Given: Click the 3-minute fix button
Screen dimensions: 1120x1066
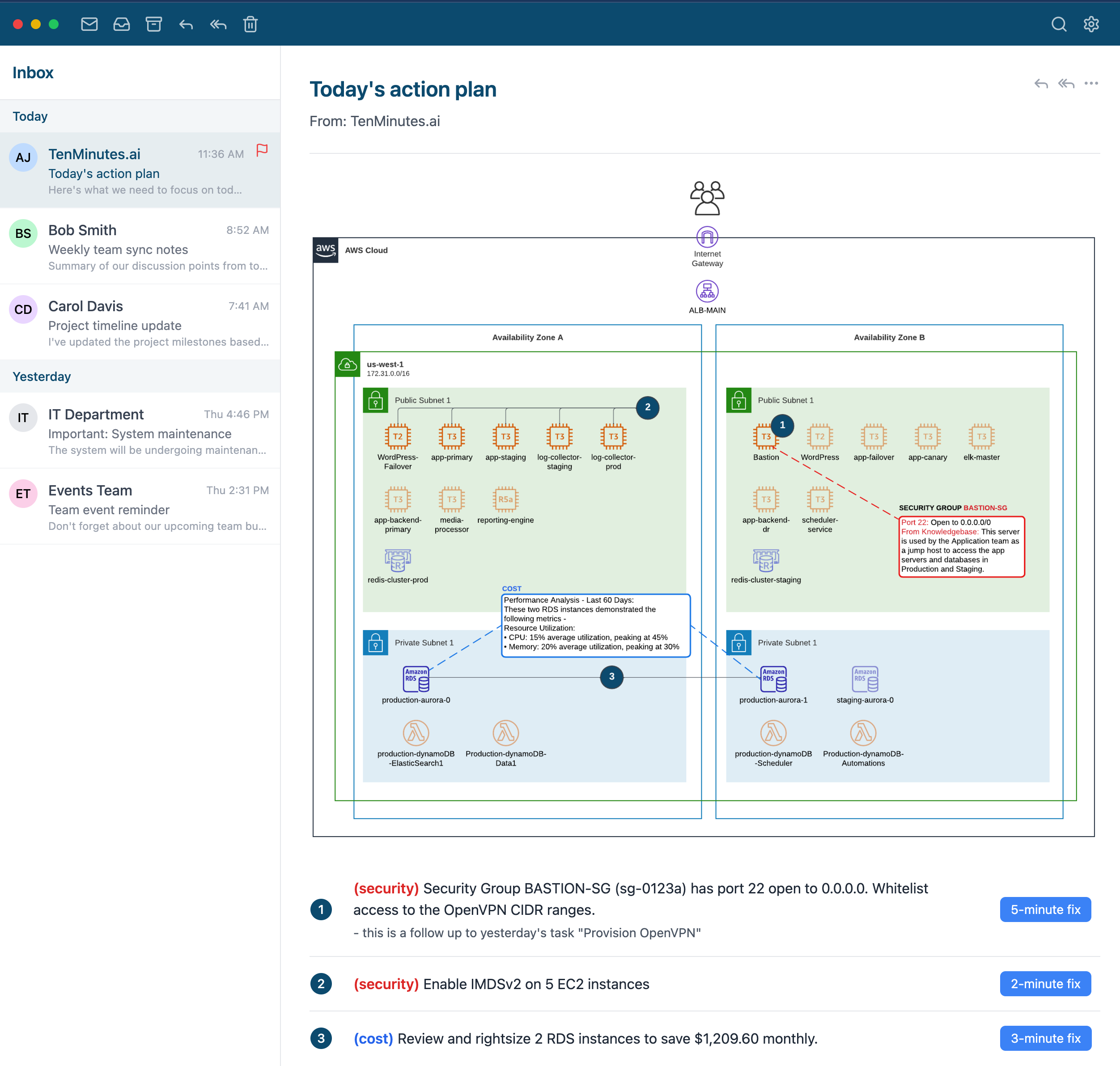Looking at the screenshot, I should [1045, 1038].
